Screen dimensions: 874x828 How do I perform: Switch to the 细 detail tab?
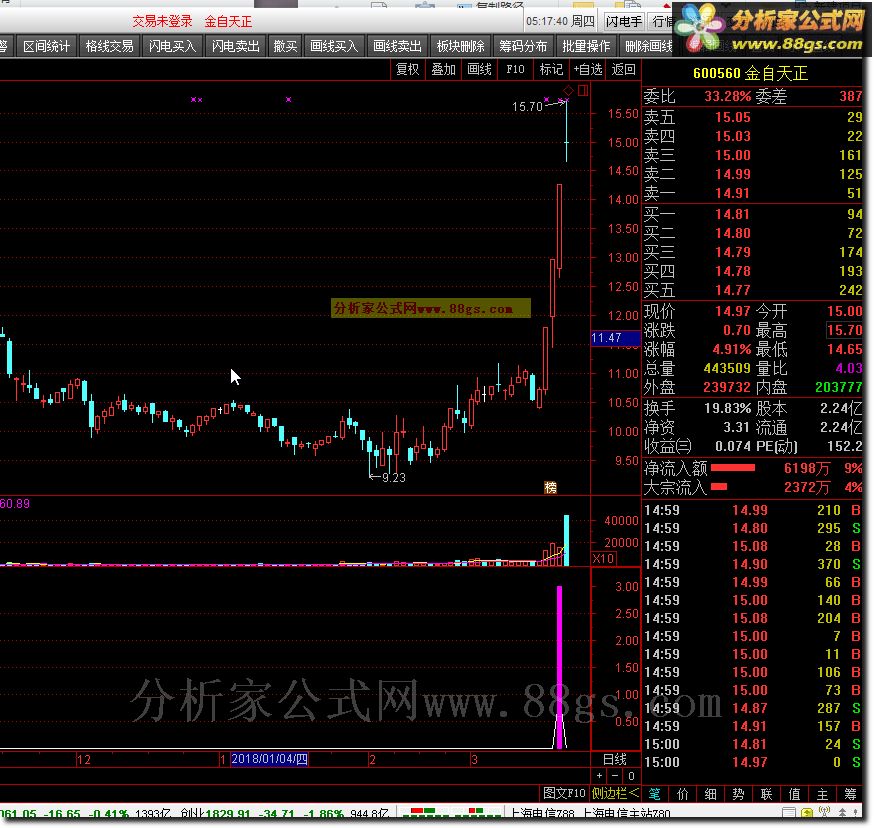coord(710,793)
